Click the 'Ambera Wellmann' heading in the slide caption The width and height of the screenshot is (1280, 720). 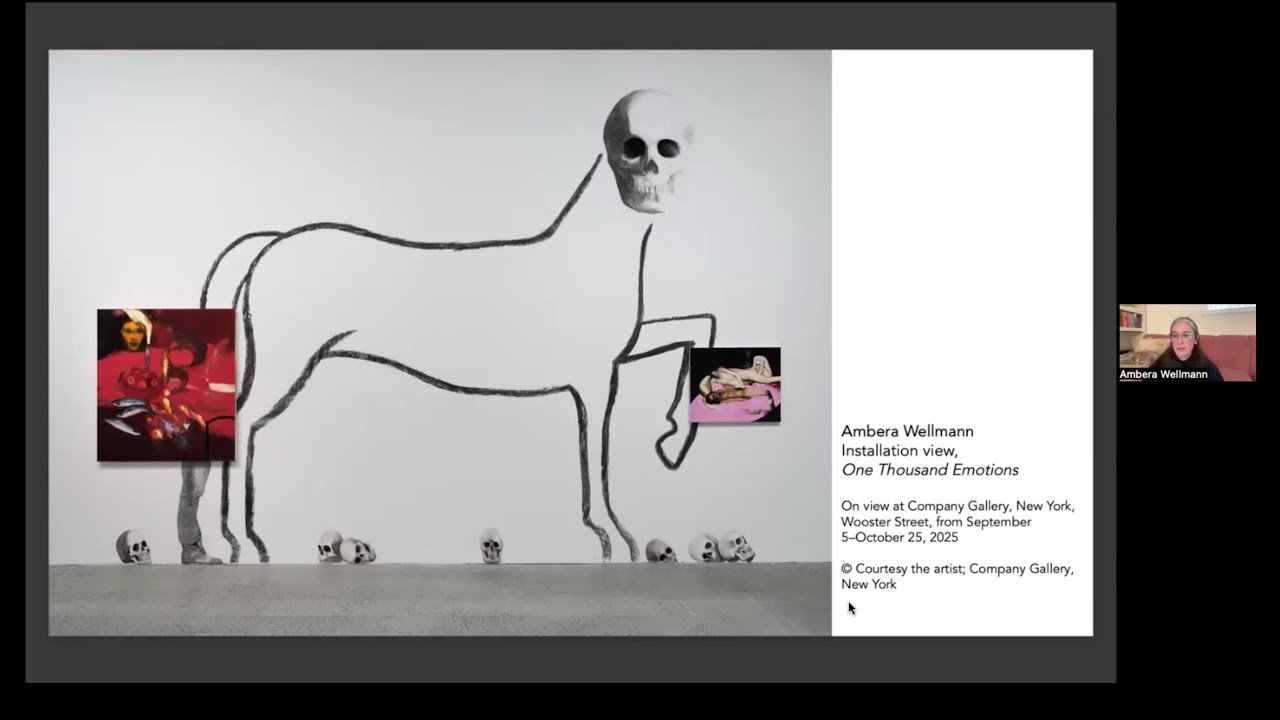(907, 431)
